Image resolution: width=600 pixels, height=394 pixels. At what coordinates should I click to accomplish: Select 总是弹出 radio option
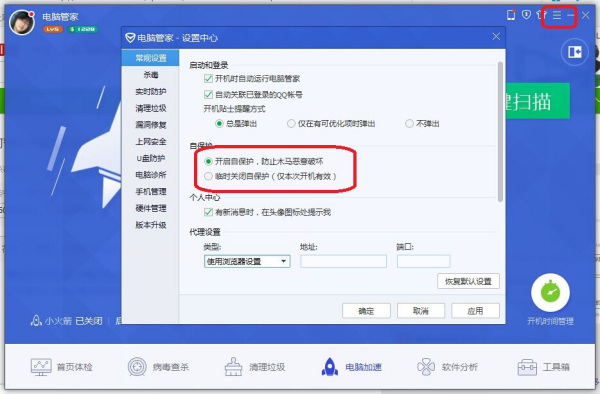coord(219,124)
